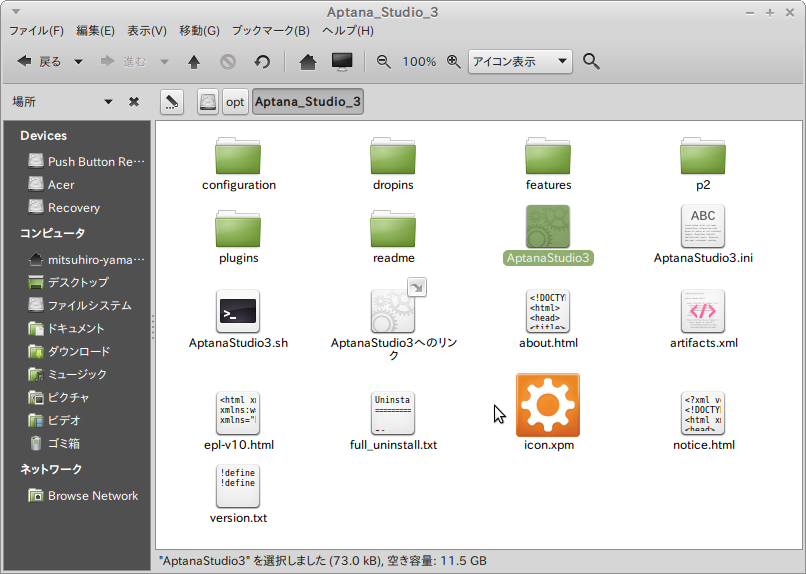Image resolution: width=806 pixels, height=574 pixels.
Task: Open the 表示(V) menu
Action: click(x=147, y=31)
